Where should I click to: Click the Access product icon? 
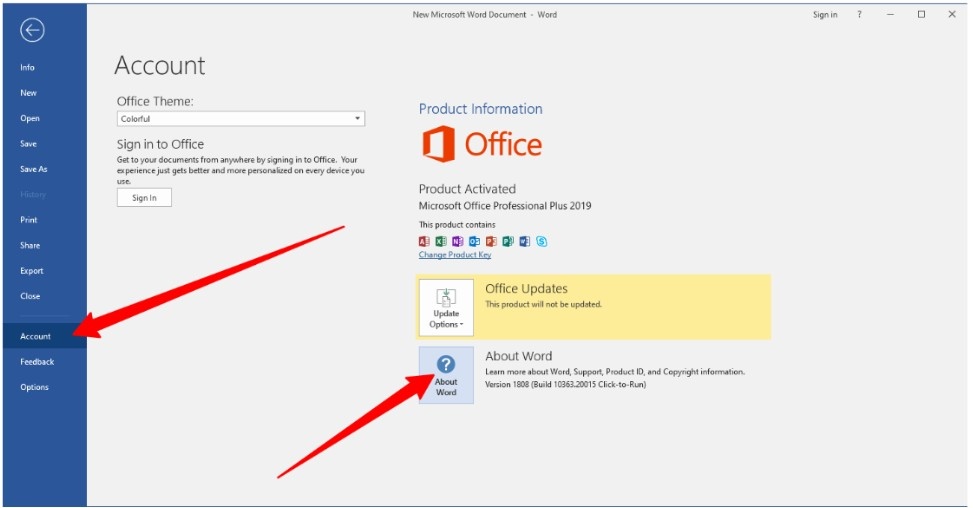[424, 241]
